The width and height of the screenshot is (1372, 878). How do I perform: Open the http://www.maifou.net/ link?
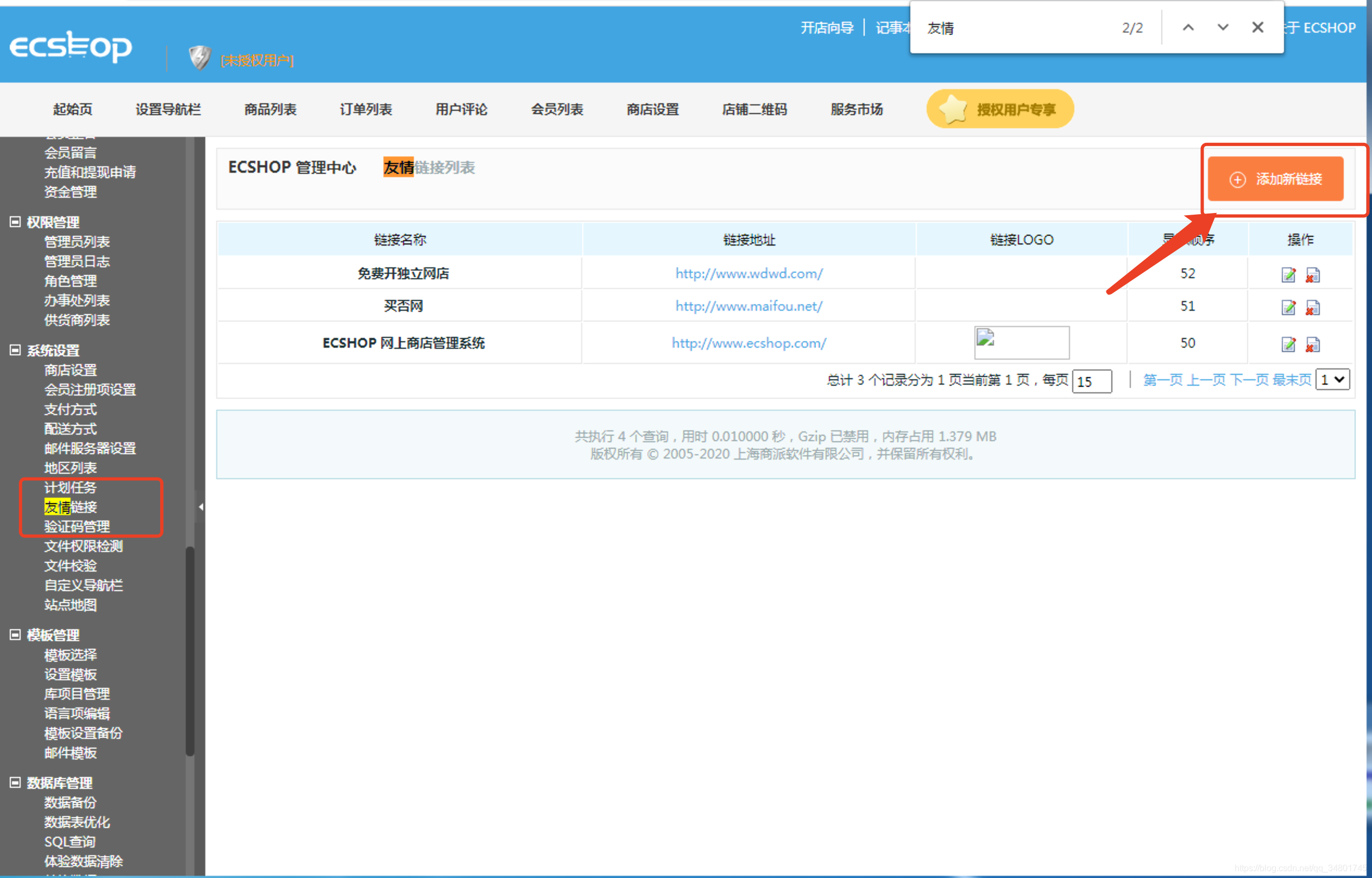[x=749, y=306]
